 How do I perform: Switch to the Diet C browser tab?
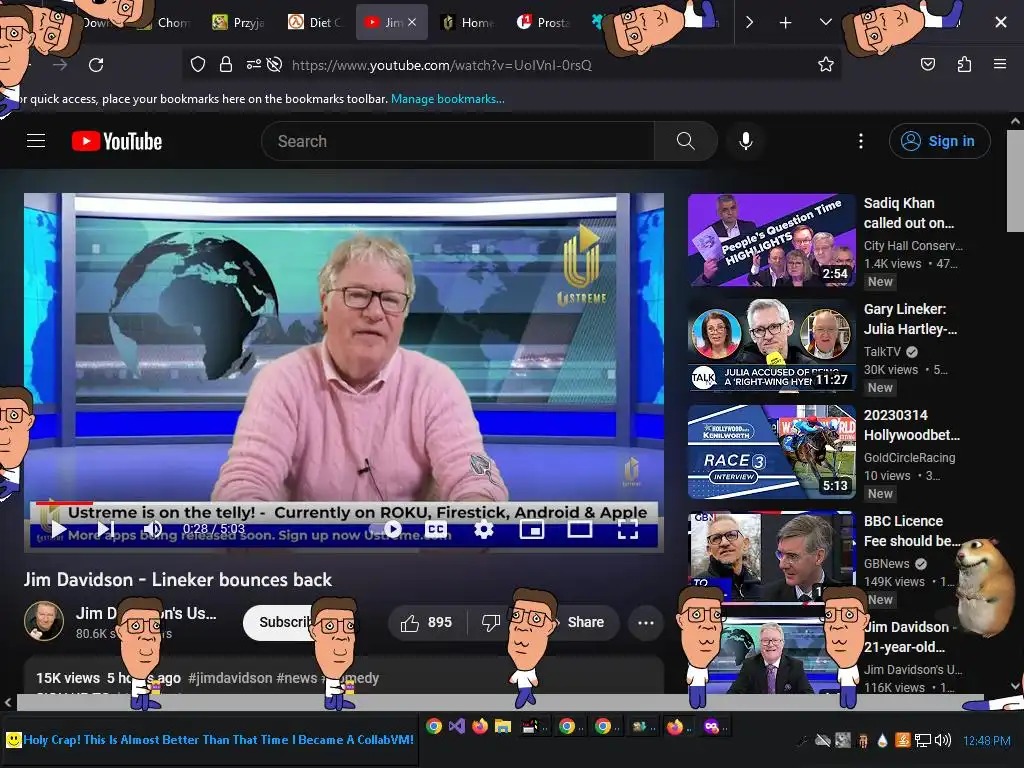315,22
